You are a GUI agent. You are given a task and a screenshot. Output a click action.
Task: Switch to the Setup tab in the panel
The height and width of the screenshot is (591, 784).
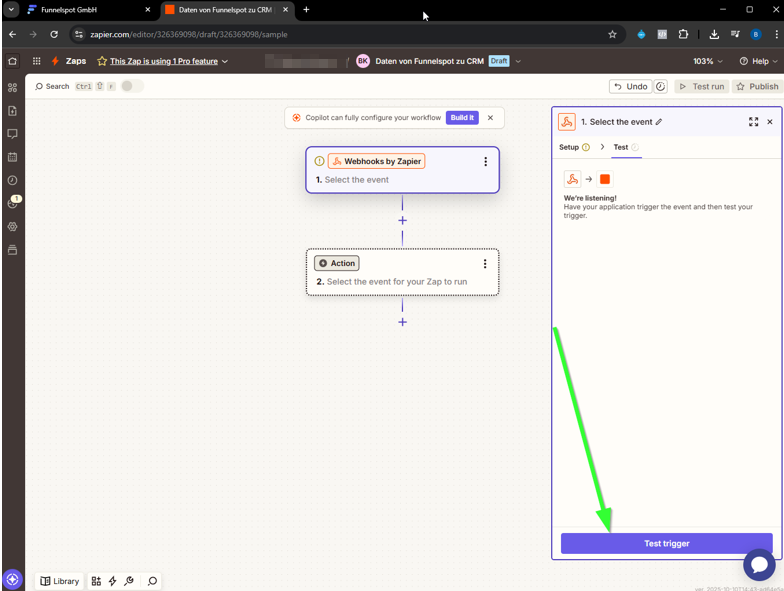[574, 147]
